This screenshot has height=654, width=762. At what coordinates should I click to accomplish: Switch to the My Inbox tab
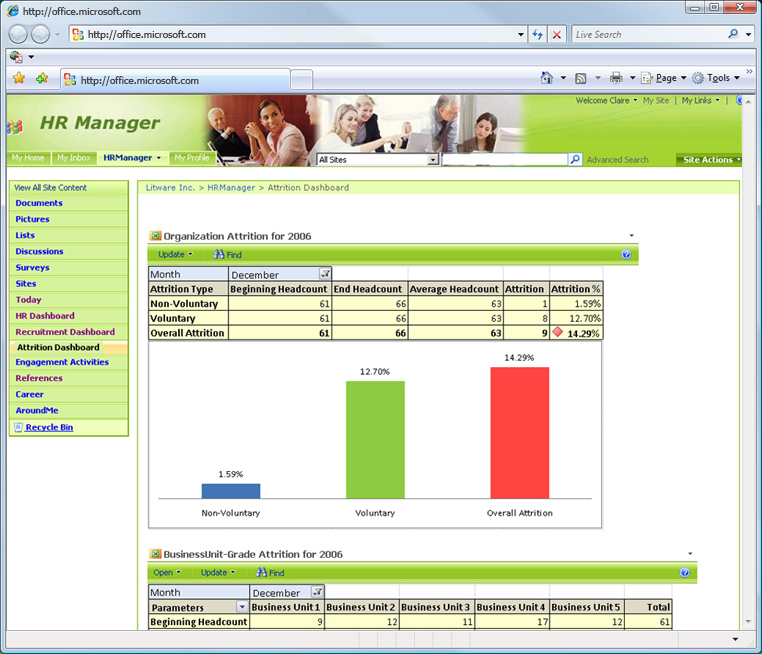click(74, 158)
